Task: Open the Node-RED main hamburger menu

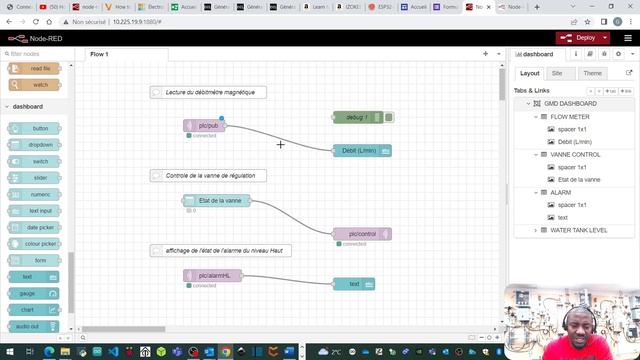Action: 628,38
